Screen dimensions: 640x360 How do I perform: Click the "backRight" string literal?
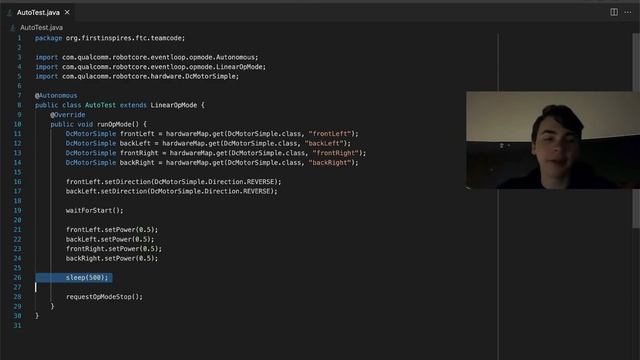pos(330,162)
